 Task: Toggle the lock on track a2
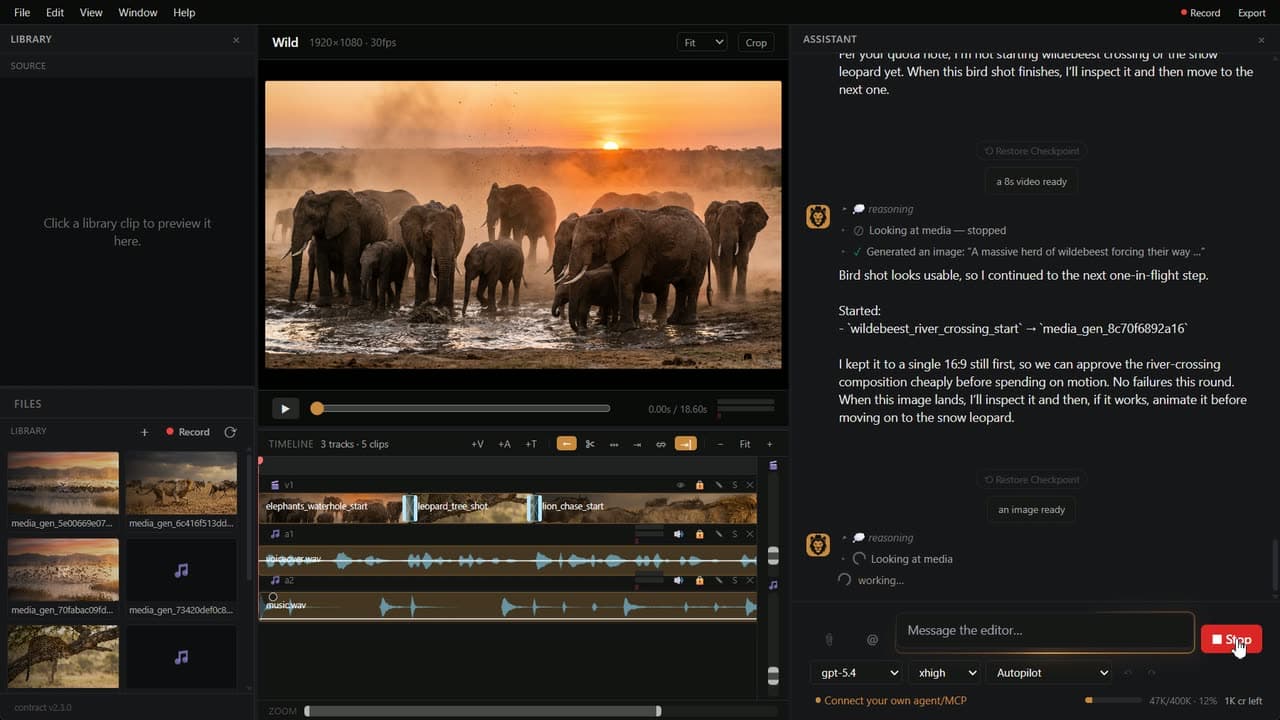pos(699,580)
